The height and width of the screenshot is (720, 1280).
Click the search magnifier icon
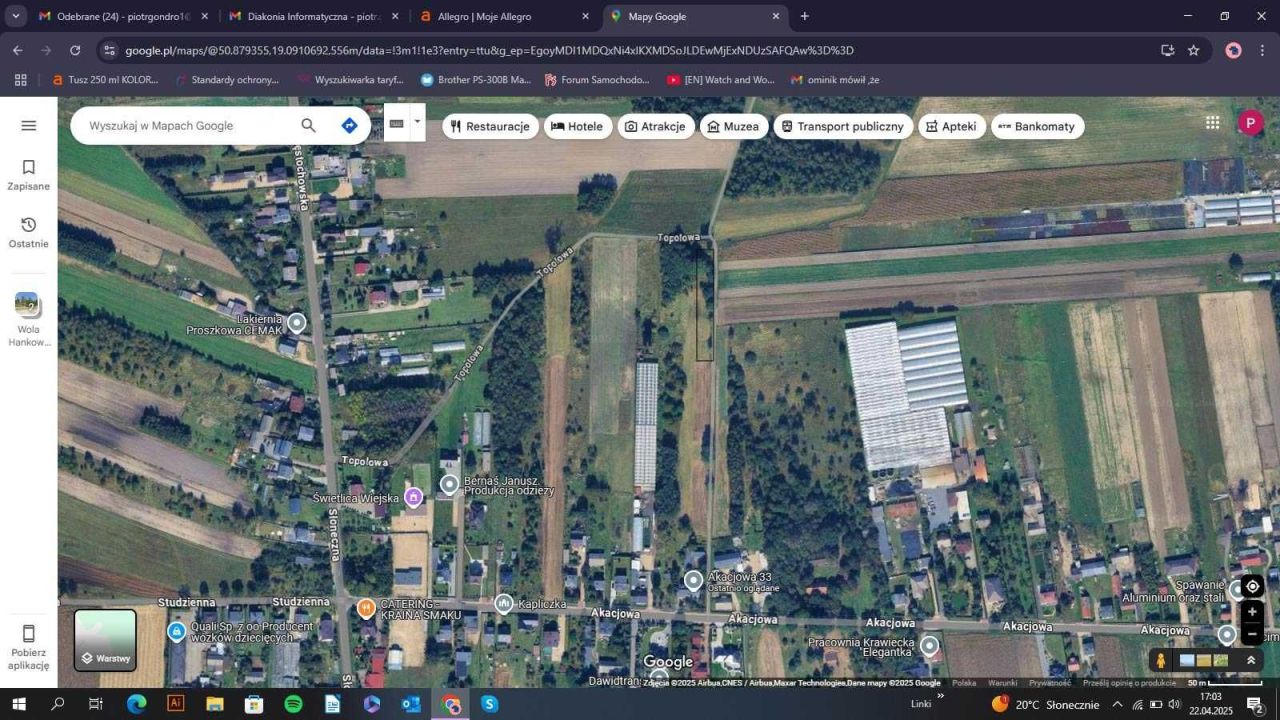[x=308, y=125]
